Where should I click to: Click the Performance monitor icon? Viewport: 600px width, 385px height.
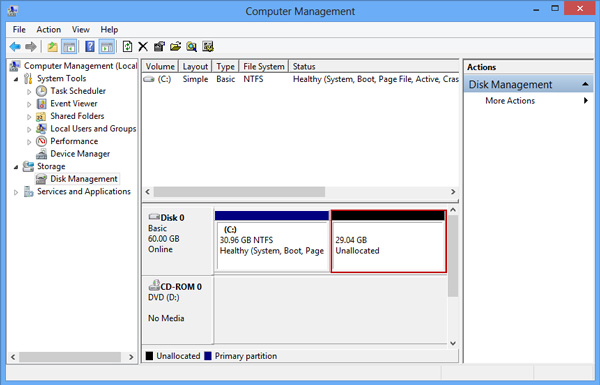click(x=41, y=141)
